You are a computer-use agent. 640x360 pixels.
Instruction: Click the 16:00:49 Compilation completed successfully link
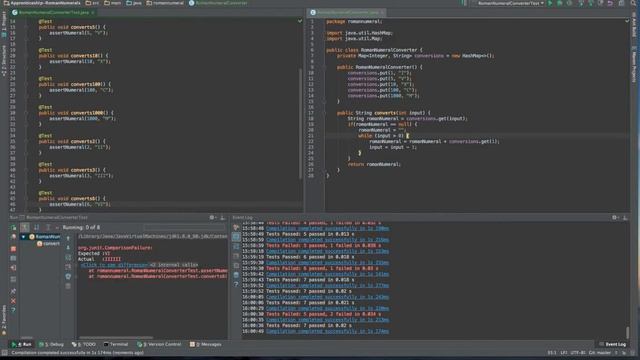[327, 331]
